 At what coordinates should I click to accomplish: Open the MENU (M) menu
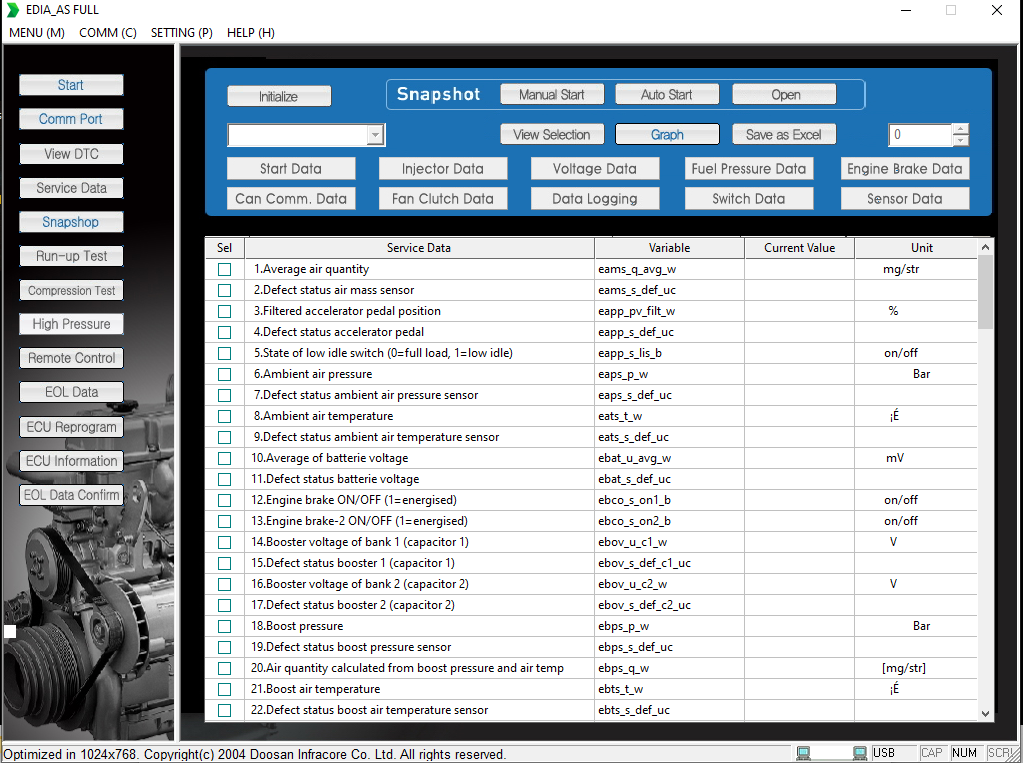(x=37, y=33)
